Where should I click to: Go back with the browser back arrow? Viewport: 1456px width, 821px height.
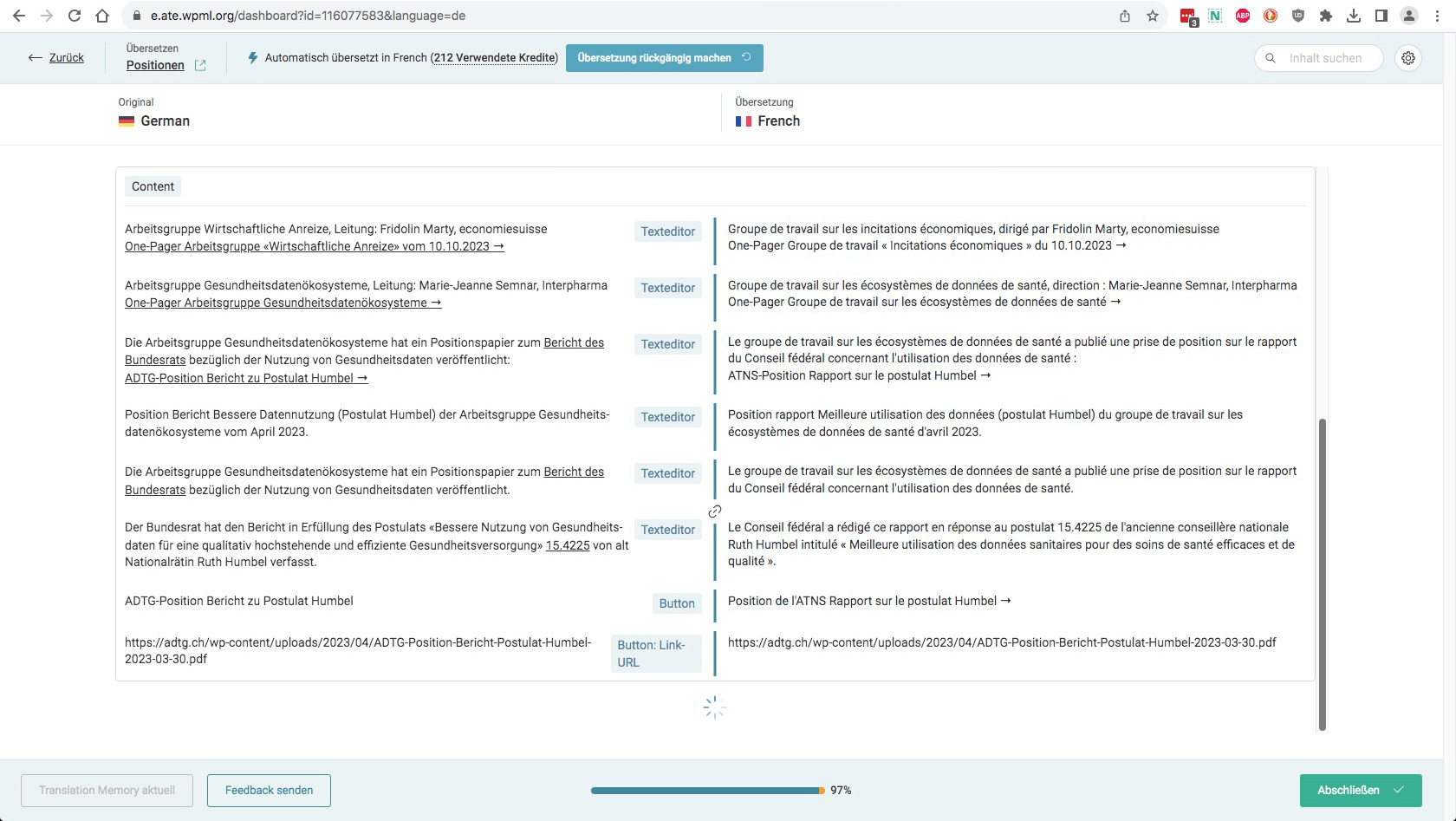[x=19, y=16]
